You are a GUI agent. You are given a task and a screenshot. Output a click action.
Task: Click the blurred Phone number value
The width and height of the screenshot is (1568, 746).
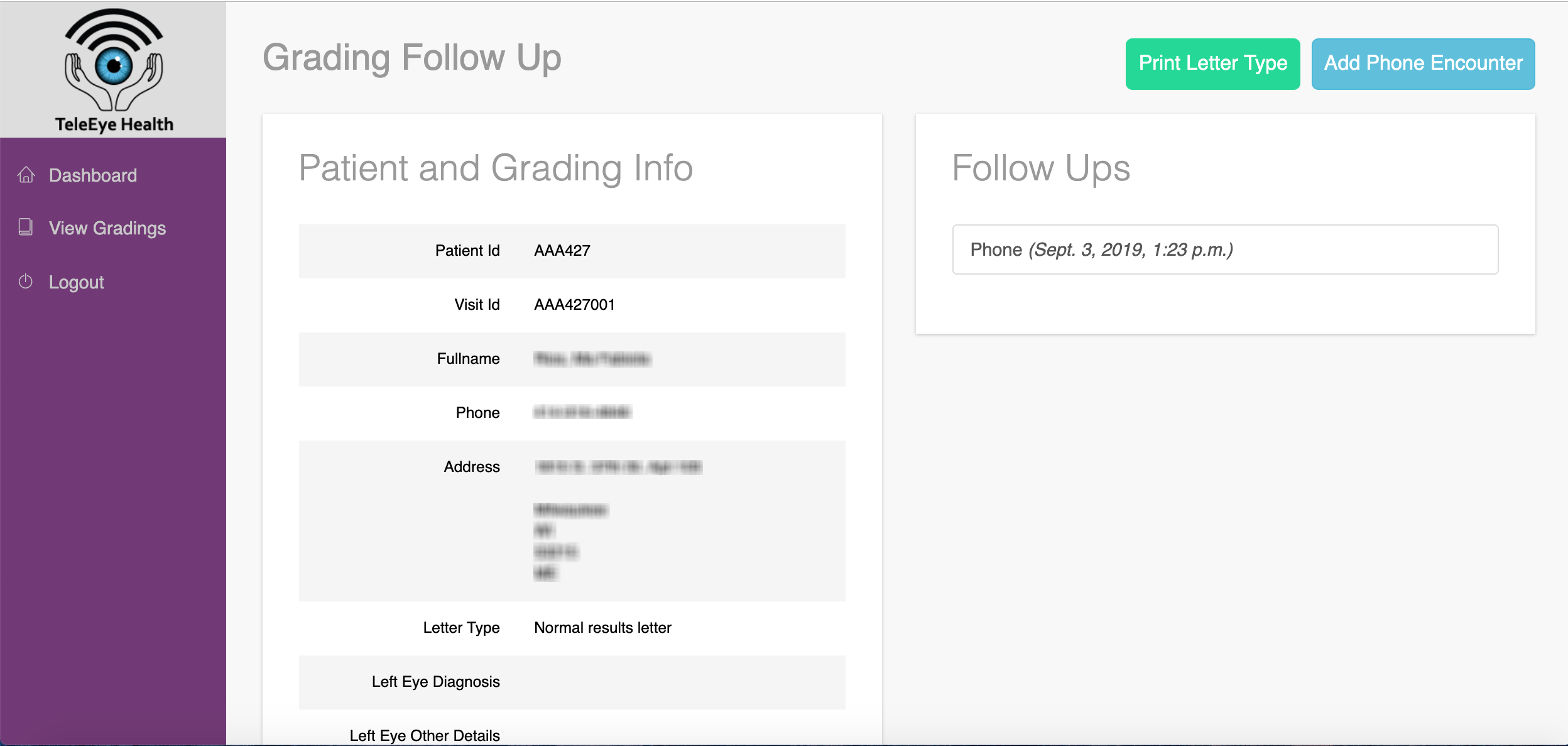tap(582, 413)
